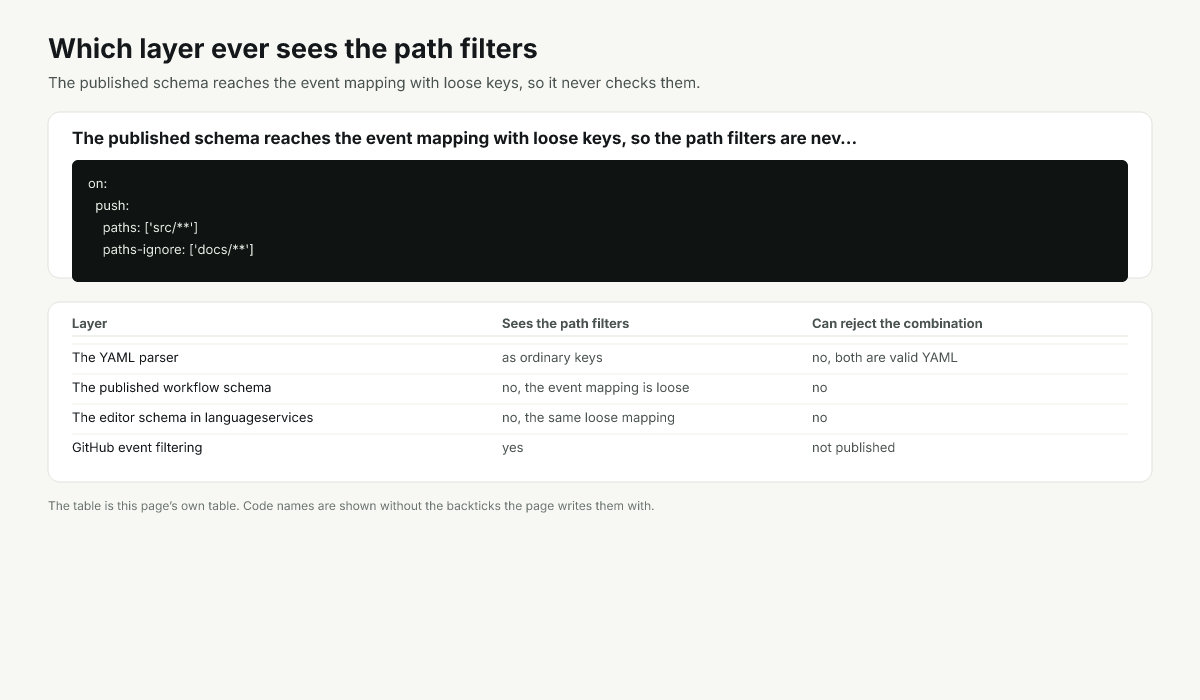Click the "no" cell in the editor schema row
The width and height of the screenshot is (1200, 700).
pos(820,418)
